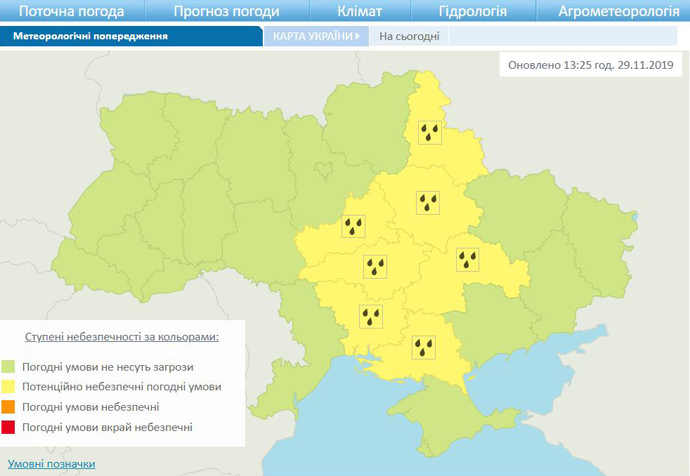Viewport: 690px width, 476px height.
Task: Open the rain warning on Kirovohrad region
Action: [x=375, y=266]
